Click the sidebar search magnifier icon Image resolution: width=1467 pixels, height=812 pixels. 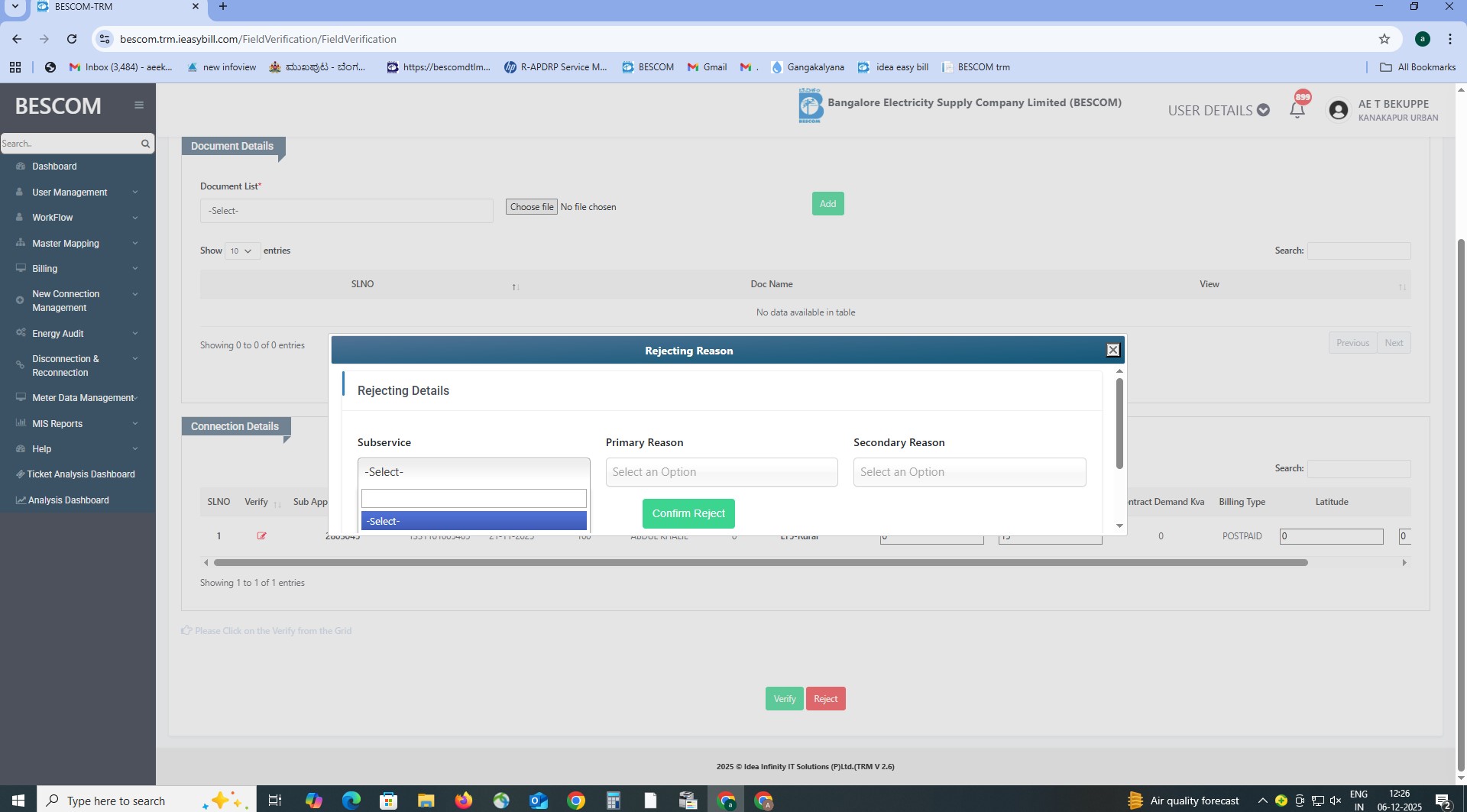click(x=145, y=144)
